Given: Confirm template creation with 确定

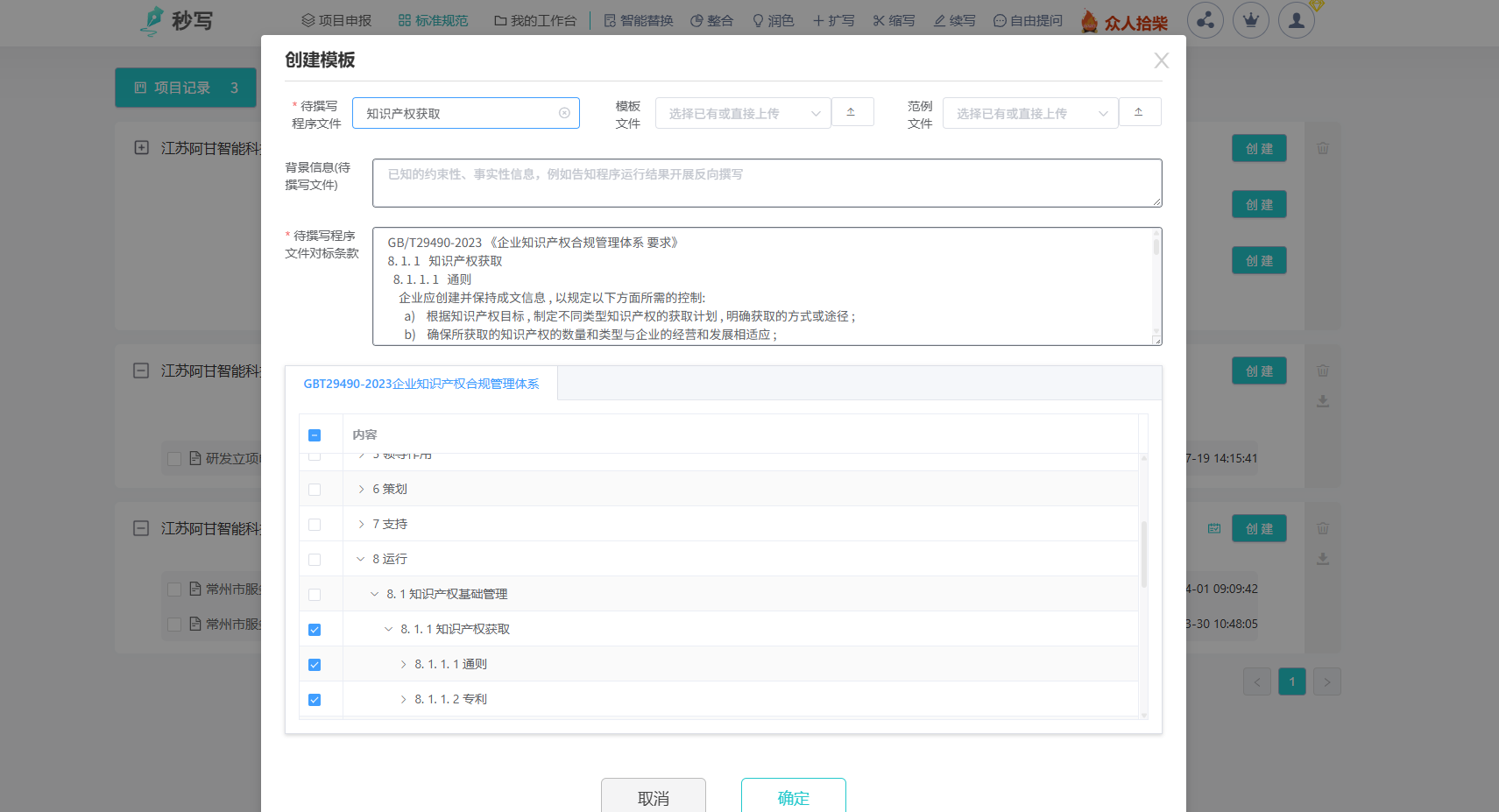Looking at the screenshot, I should point(793,798).
